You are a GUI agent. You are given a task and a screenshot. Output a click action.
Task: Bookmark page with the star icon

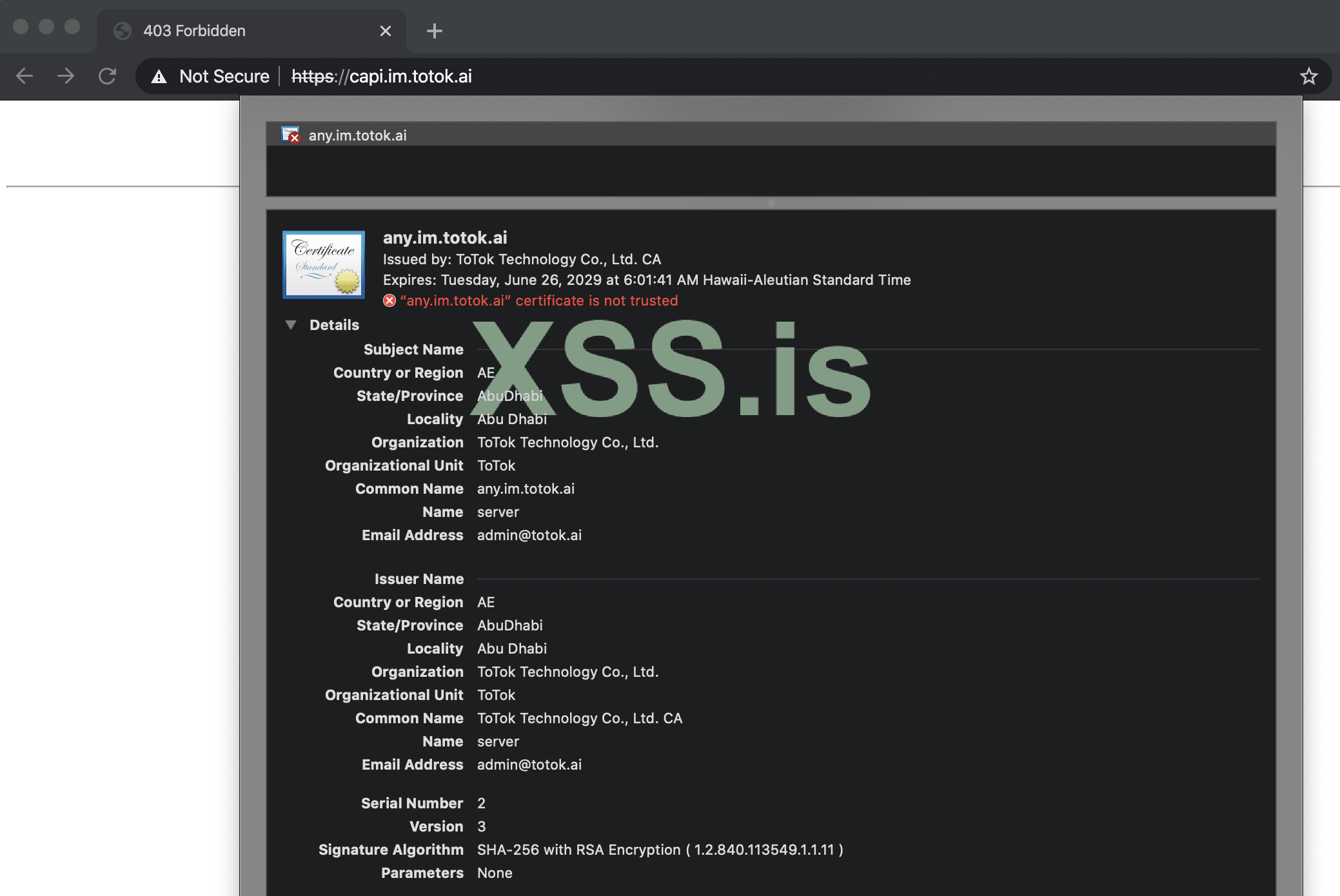[1308, 76]
